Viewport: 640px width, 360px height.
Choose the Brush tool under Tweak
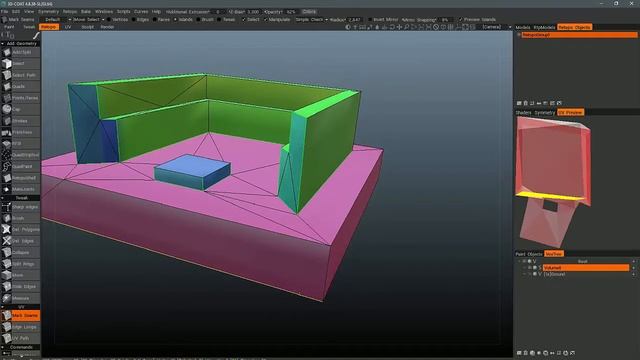coord(20,218)
